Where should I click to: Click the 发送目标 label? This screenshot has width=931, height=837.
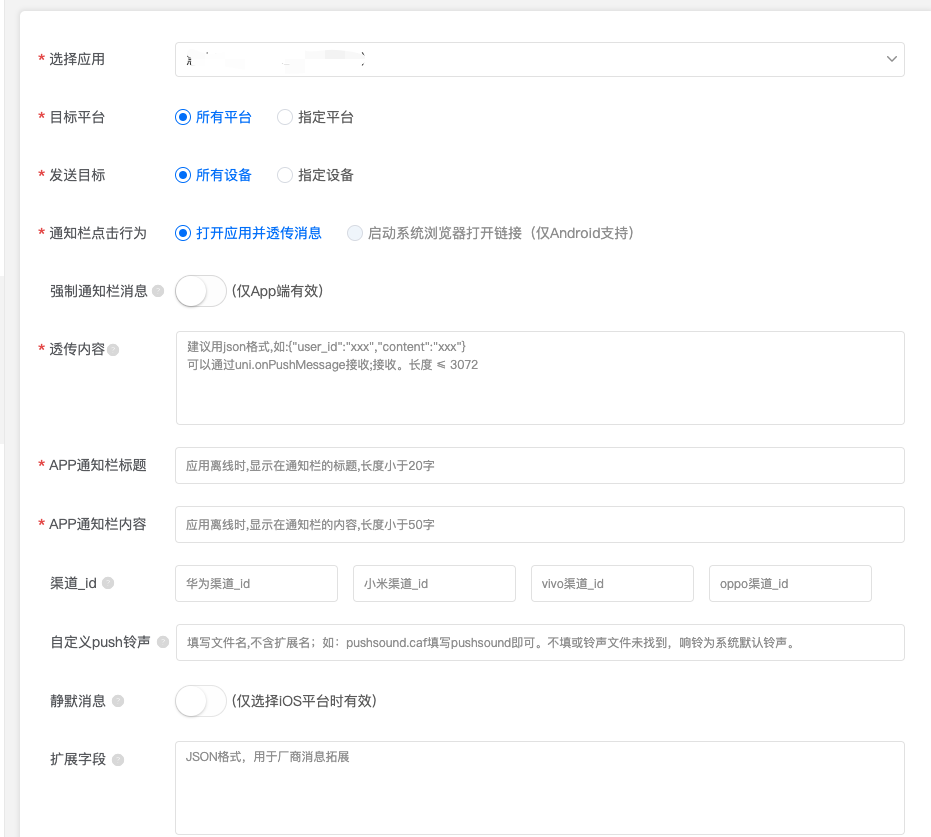pyautogui.click(x=77, y=175)
